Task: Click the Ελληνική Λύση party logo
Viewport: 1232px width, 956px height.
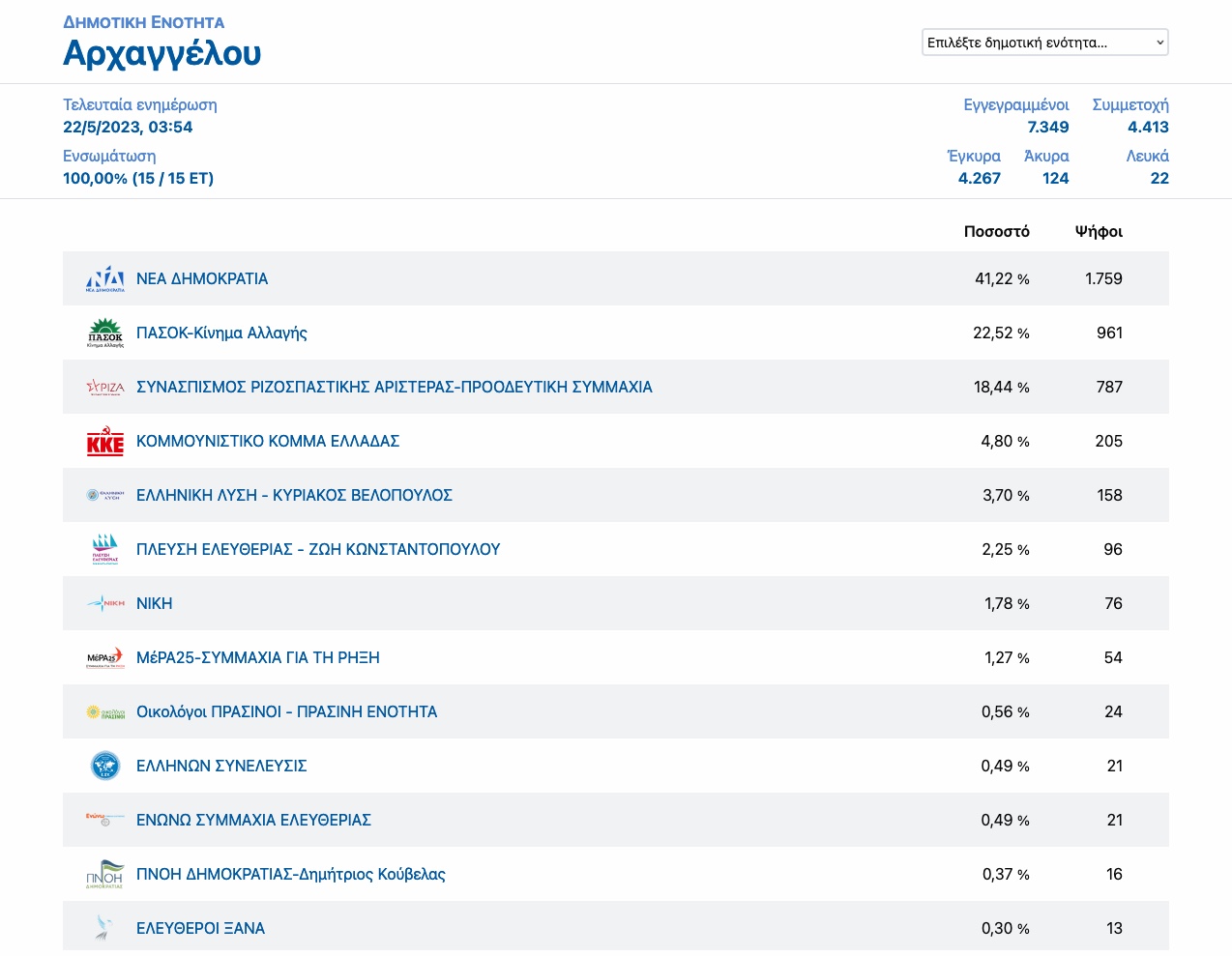Action: (104, 495)
